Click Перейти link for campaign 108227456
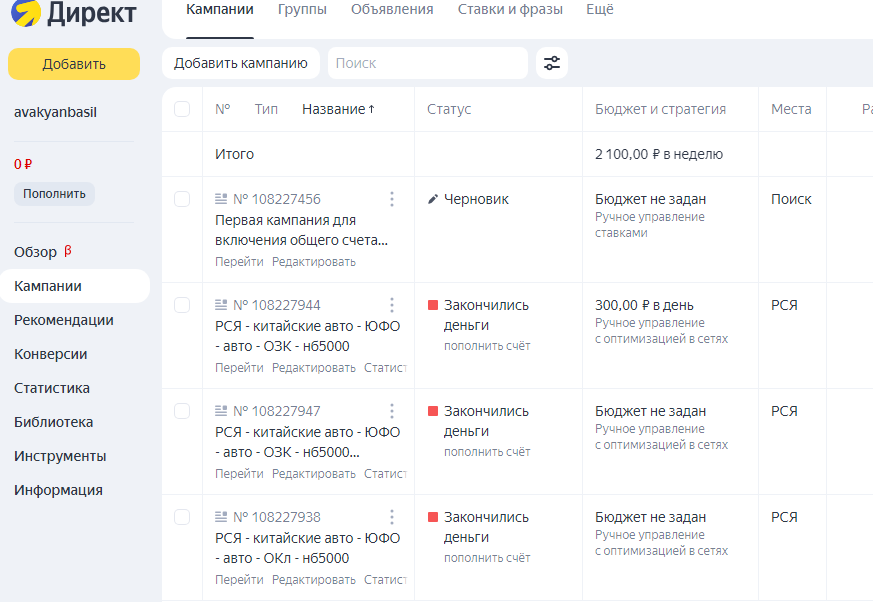This screenshot has width=873, height=602. click(239, 262)
